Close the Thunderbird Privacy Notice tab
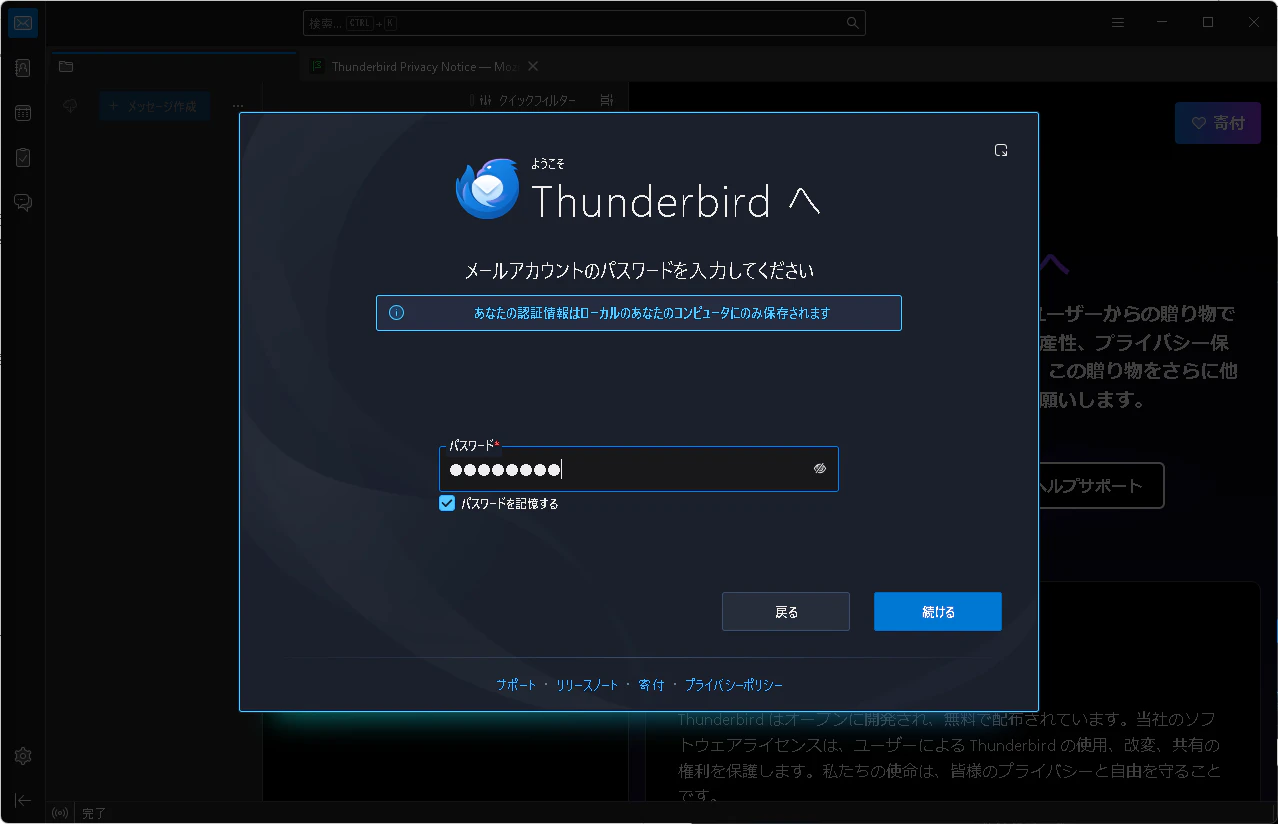Image resolution: width=1278 pixels, height=824 pixels. pyautogui.click(x=533, y=66)
